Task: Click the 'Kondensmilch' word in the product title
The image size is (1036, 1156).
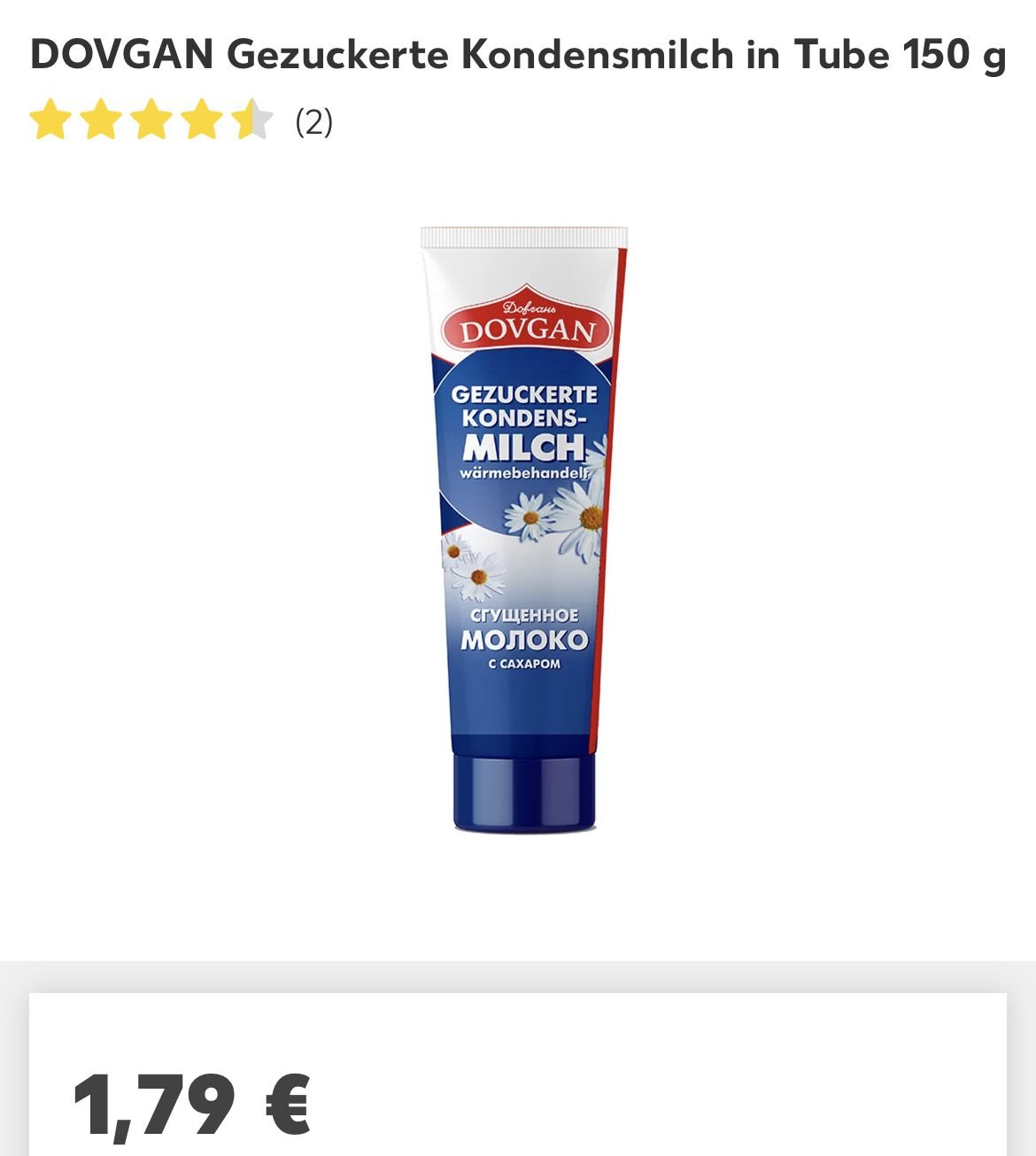Action: 597,55
